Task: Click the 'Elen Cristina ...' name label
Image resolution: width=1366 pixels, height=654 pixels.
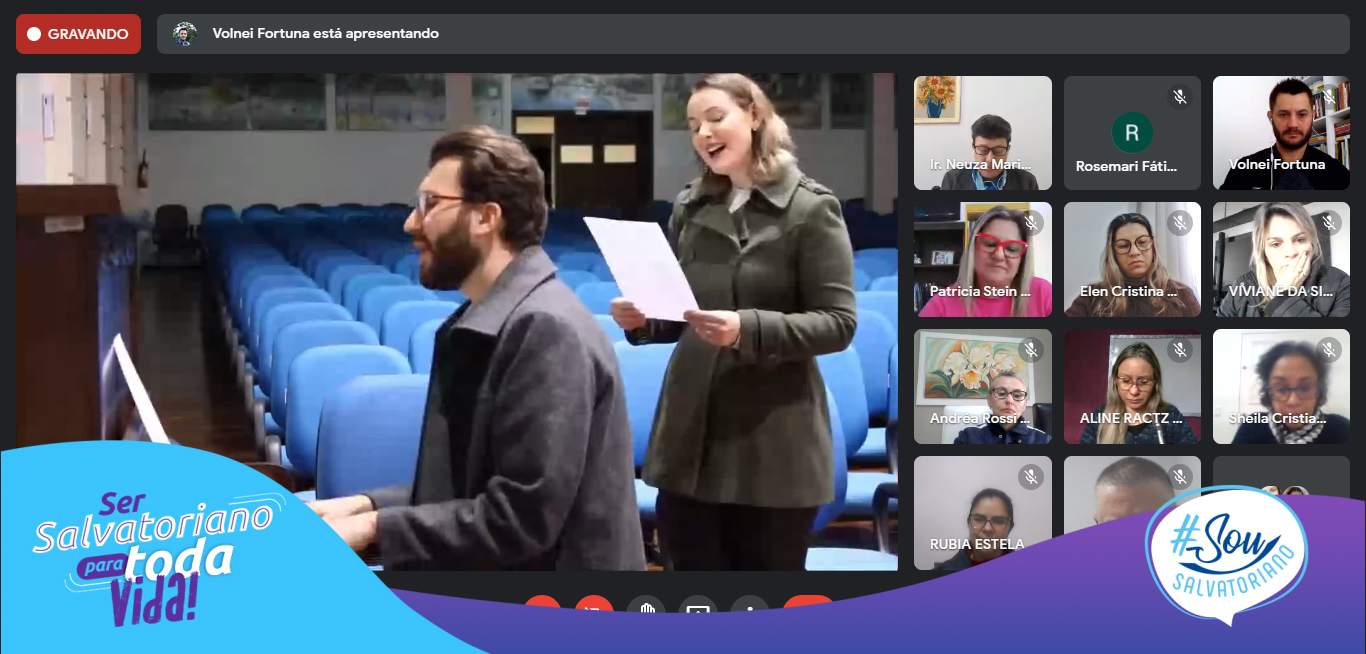Action: [1129, 292]
